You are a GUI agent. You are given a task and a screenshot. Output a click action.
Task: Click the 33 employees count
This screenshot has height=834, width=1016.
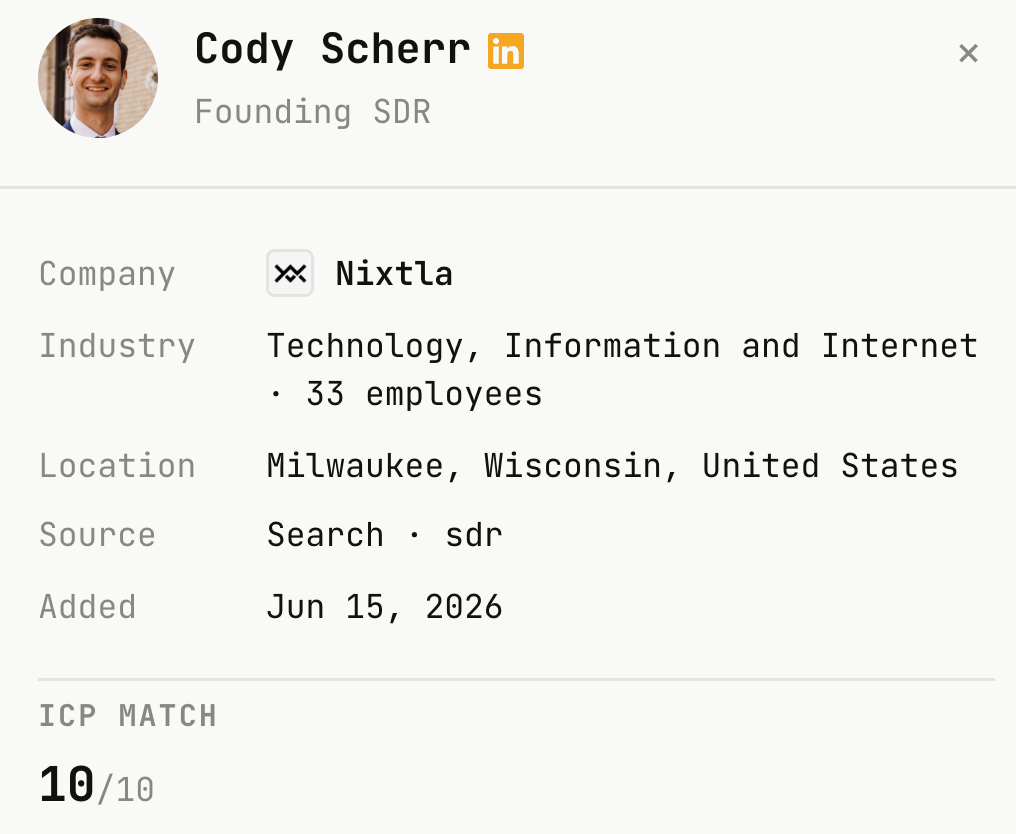pyautogui.click(x=424, y=394)
